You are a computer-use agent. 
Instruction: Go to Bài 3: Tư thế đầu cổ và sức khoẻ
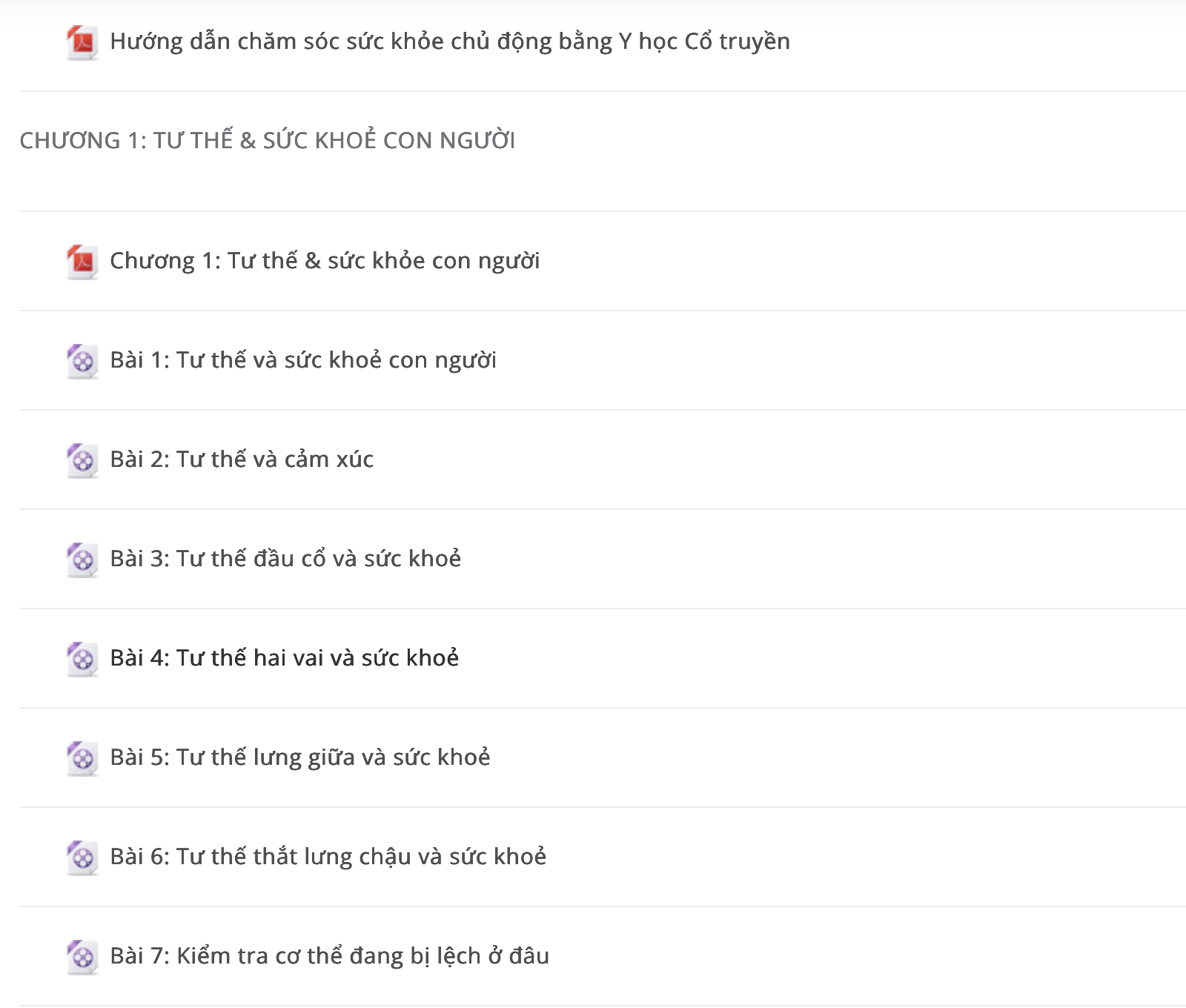click(285, 558)
